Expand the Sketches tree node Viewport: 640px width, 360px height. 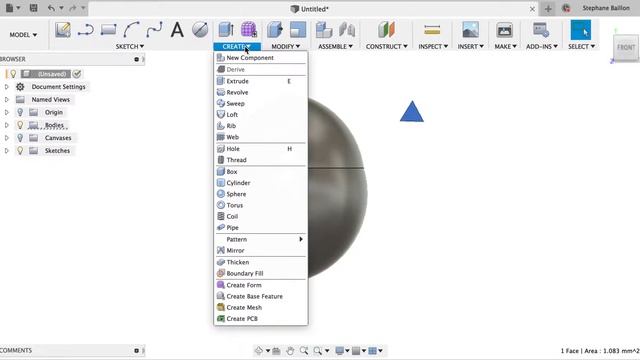(x=6, y=151)
